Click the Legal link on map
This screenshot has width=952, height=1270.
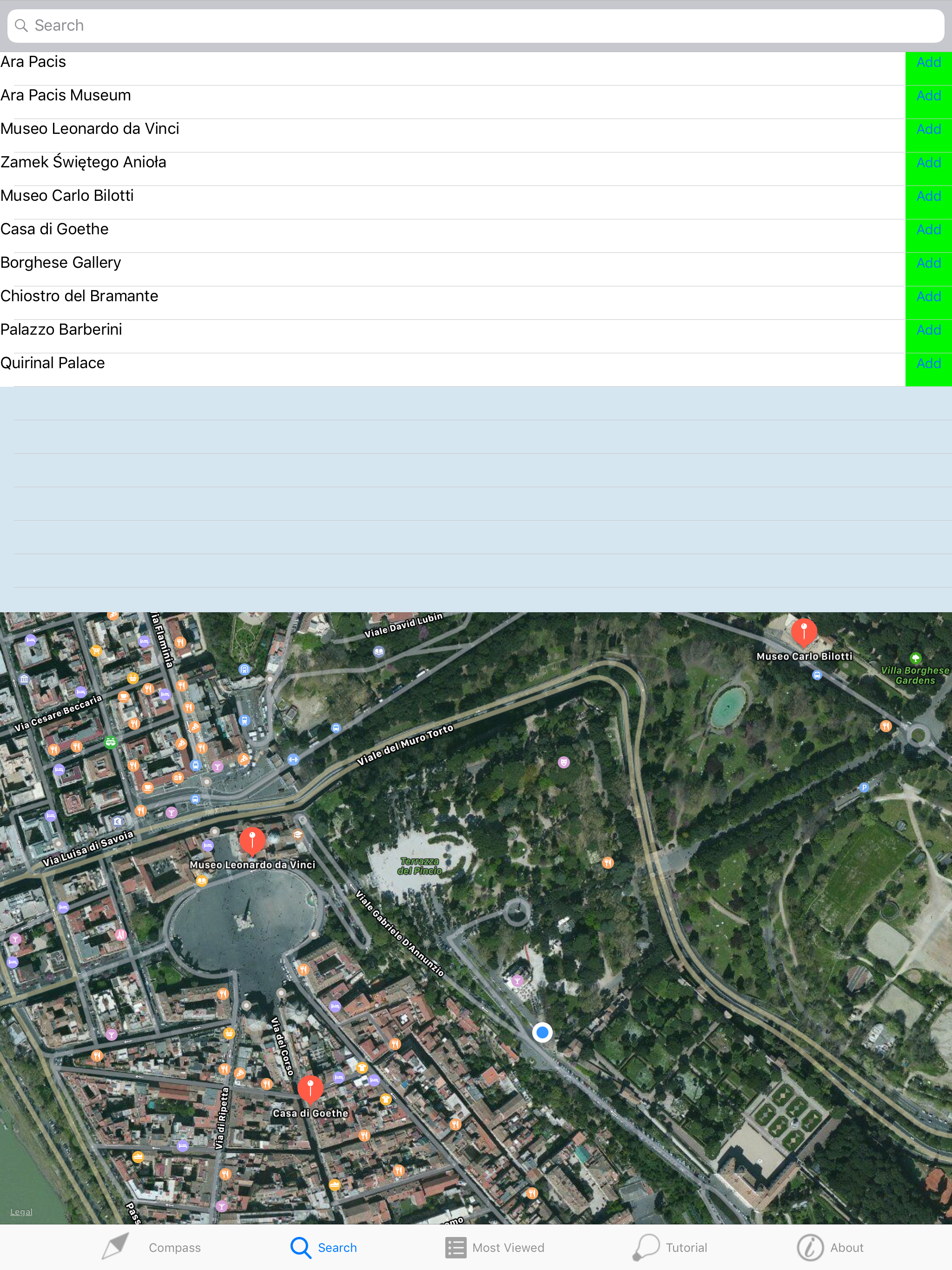click(x=21, y=1211)
